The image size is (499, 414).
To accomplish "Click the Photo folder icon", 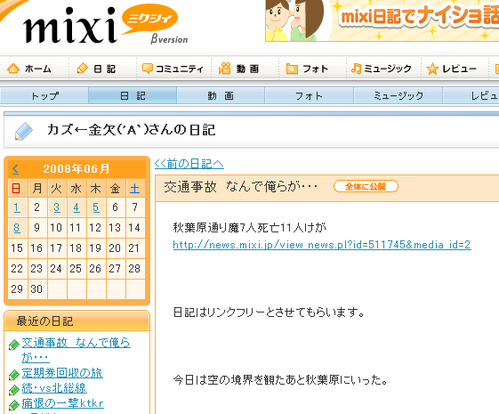I will pos(292,69).
